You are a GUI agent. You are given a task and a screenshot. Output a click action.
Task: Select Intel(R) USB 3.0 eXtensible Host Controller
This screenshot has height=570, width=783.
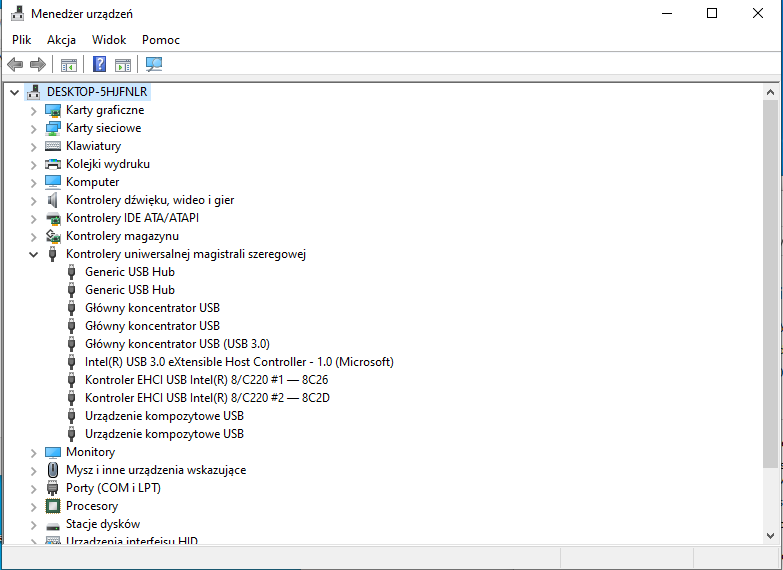pos(239,362)
